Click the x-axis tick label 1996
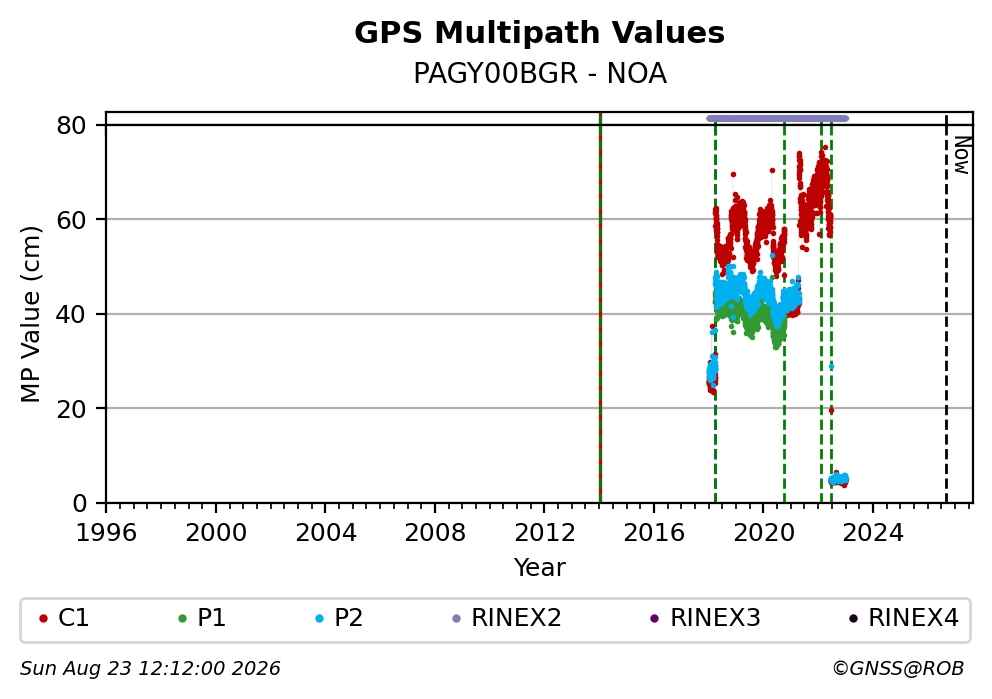This screenshot has width=992, height=699. pos(106,533)
